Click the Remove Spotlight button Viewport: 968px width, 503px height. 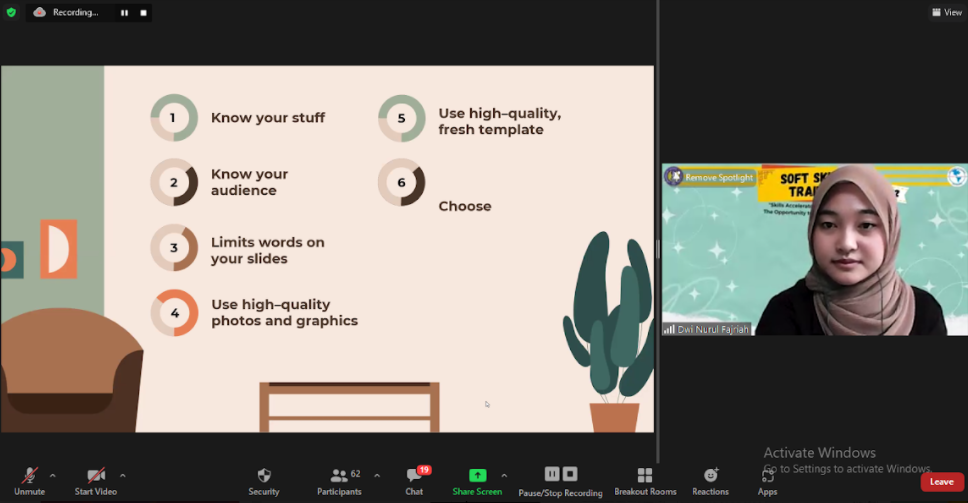pos(712,177)
